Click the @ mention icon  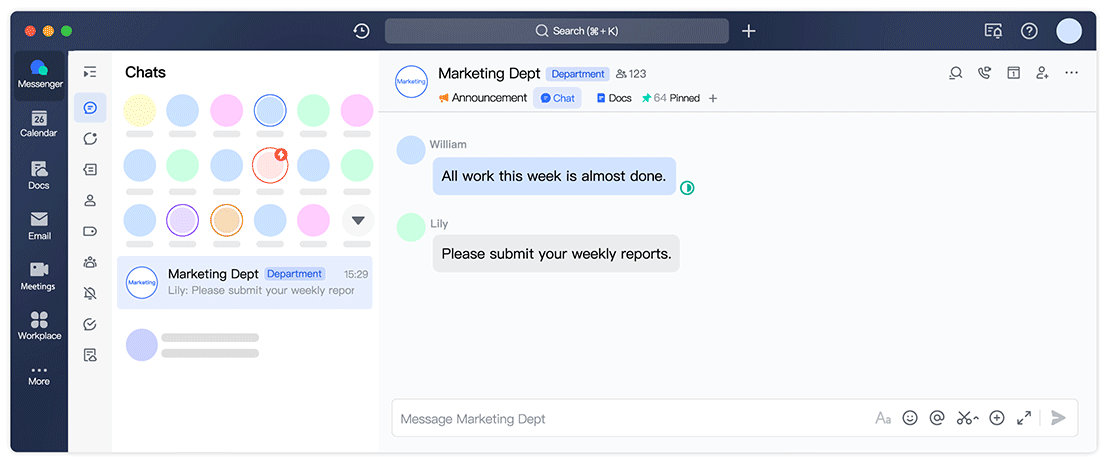click(937, 418)
